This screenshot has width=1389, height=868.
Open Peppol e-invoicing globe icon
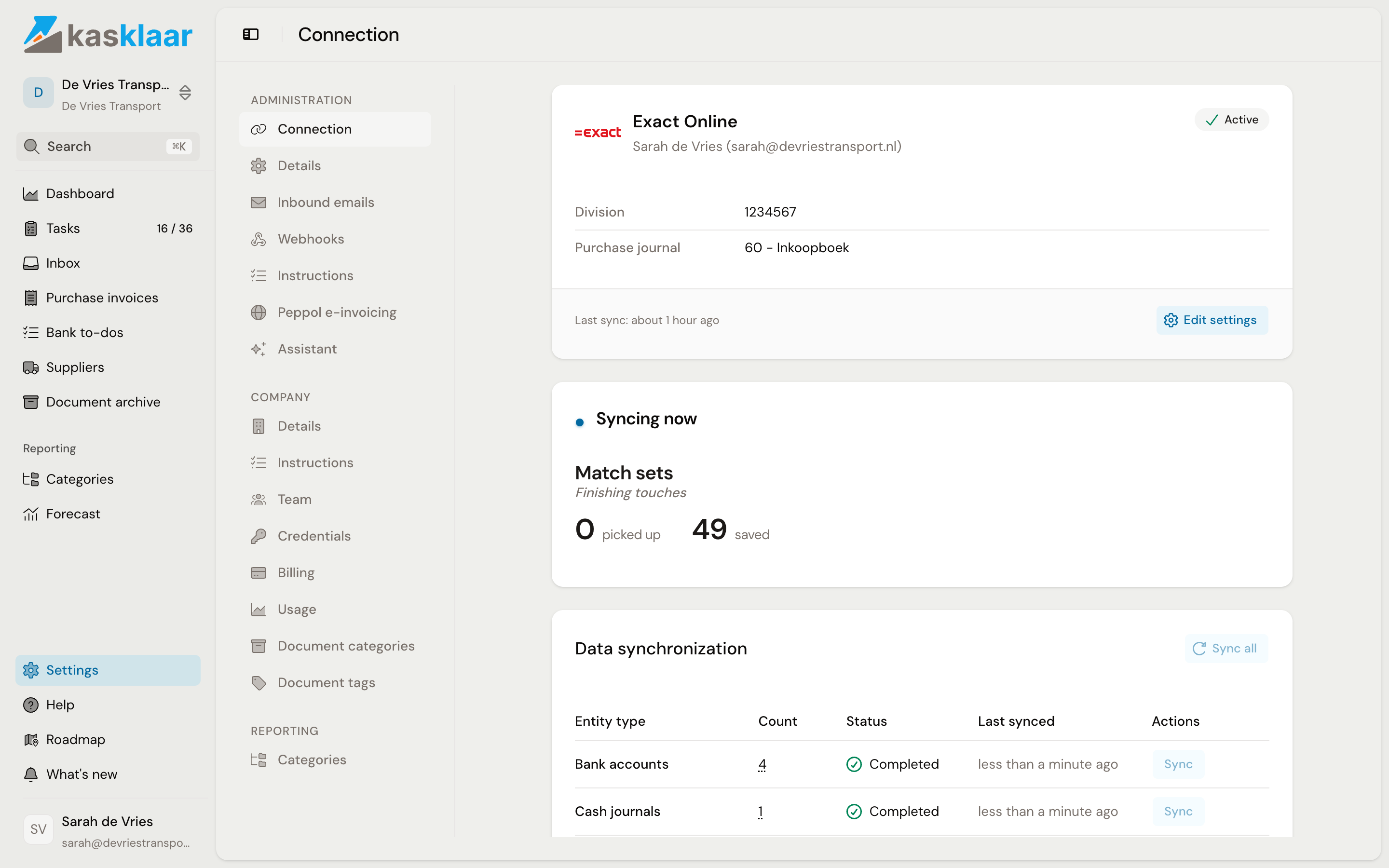pyautogui.click(x=259, y=312)
